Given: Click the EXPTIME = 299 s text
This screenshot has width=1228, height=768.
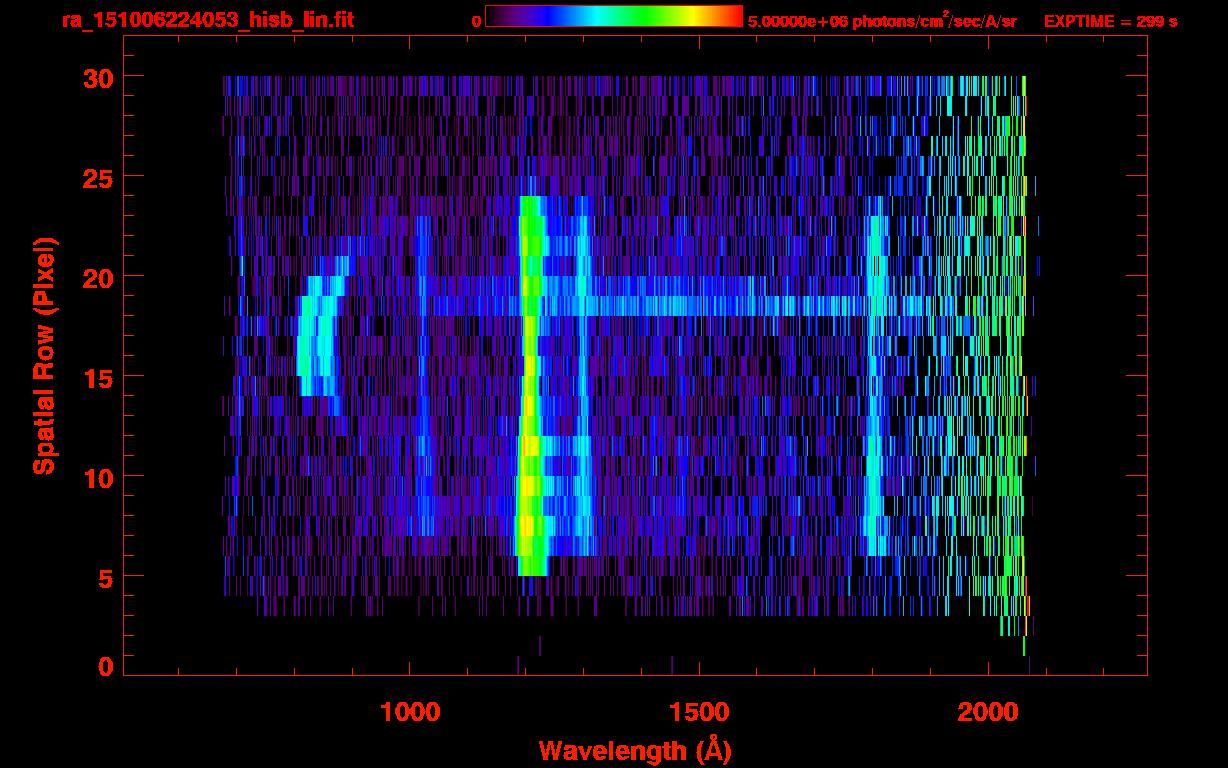Looking at the screenshot, I should pyautogui.click(x=1110, y=21).
